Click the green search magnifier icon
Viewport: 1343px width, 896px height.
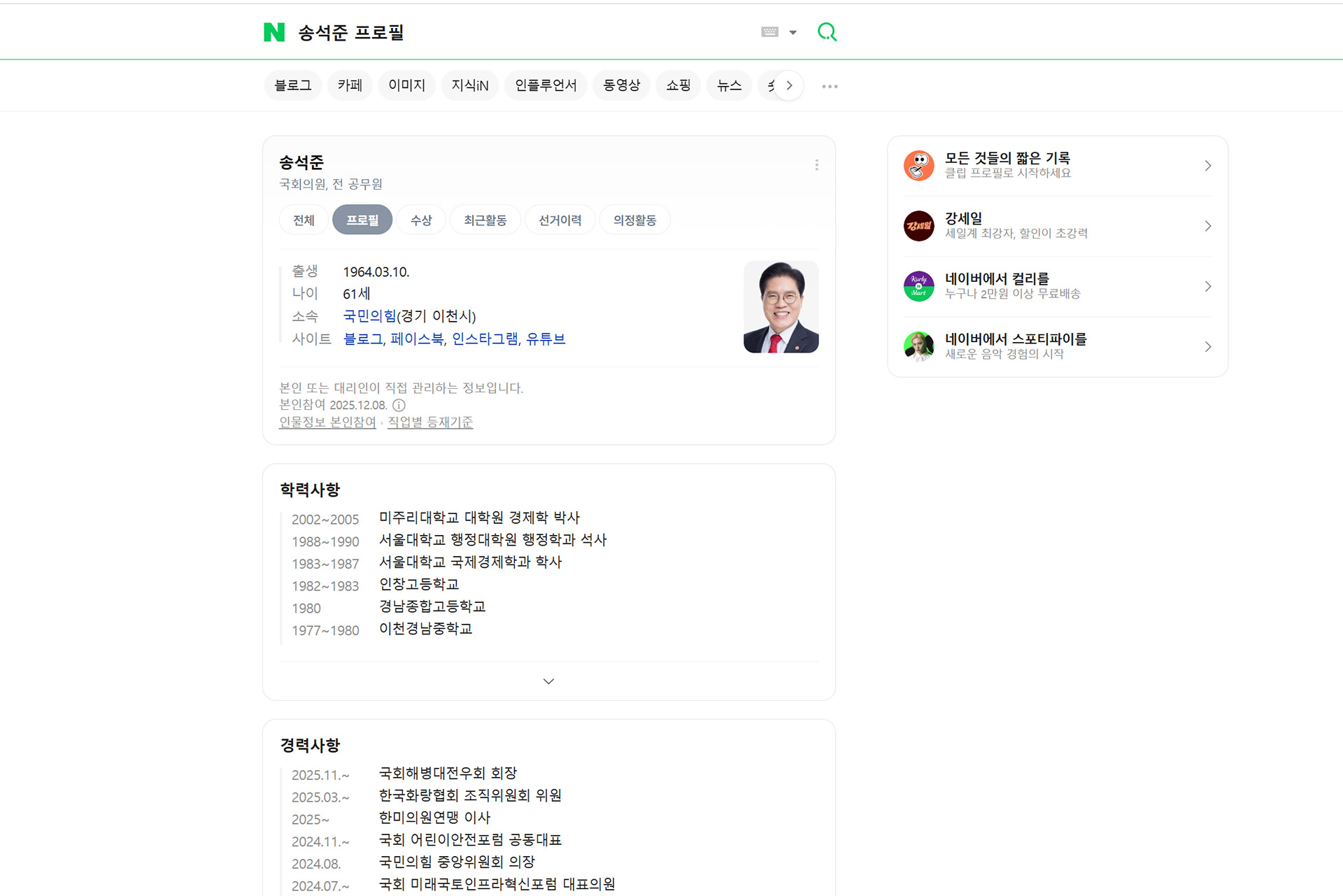click(827, 32)
